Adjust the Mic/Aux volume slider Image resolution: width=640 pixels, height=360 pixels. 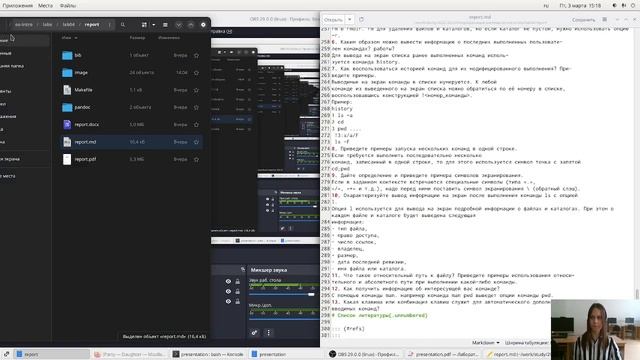coord(284,319)
